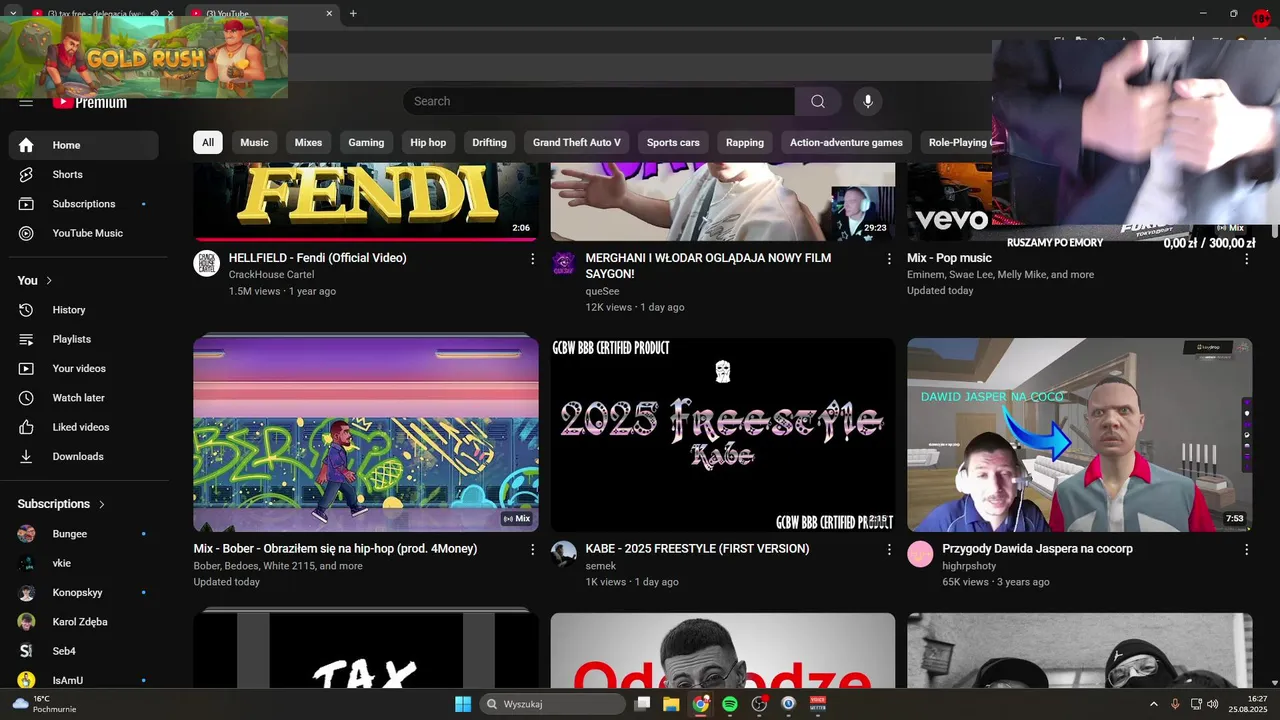Open Przygody Dawida Jaspera na cocorp title
This screenshot has height=720, width=1280.
[x=1038, y=549]
